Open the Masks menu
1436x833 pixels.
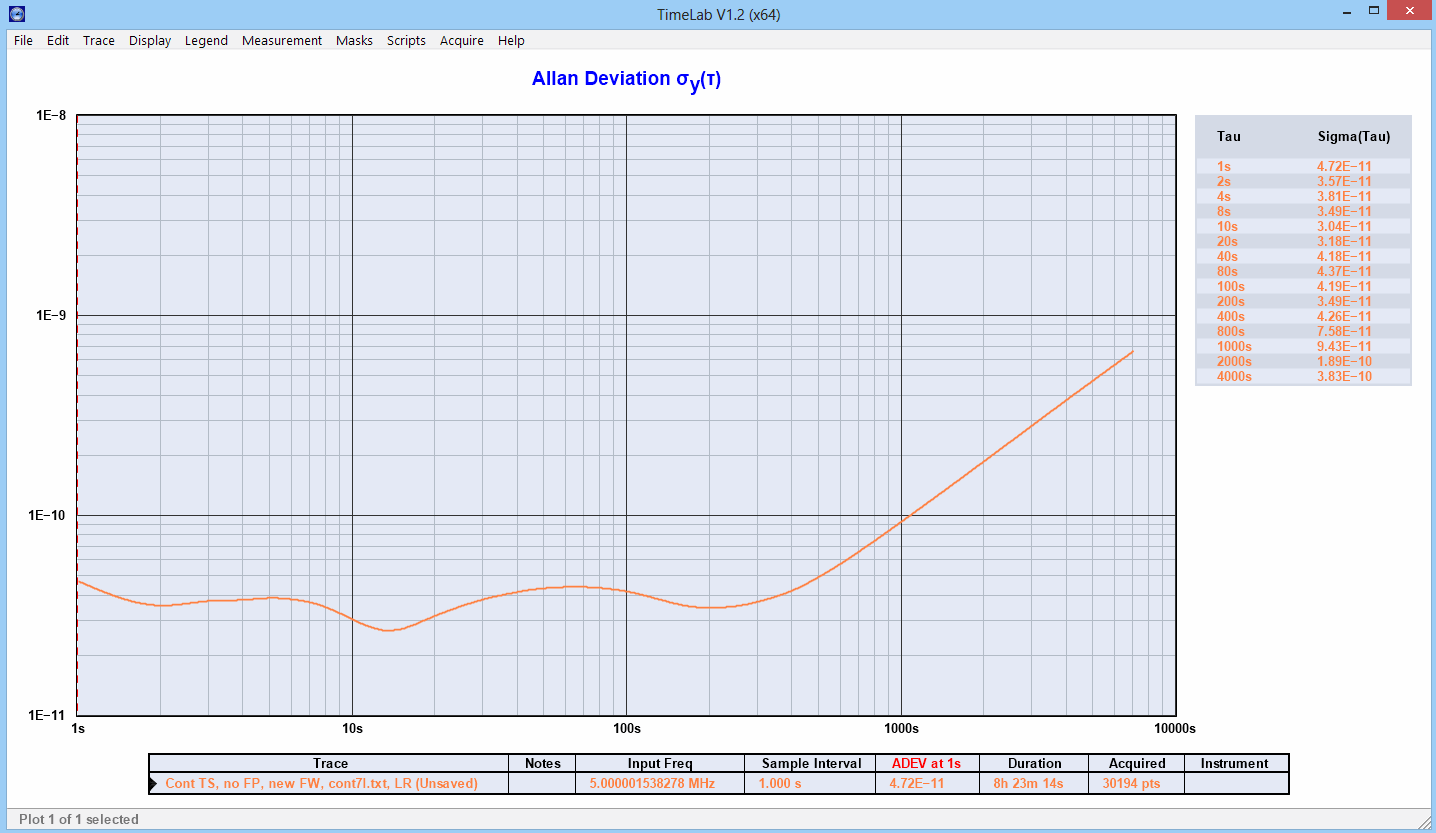point(354,41)
